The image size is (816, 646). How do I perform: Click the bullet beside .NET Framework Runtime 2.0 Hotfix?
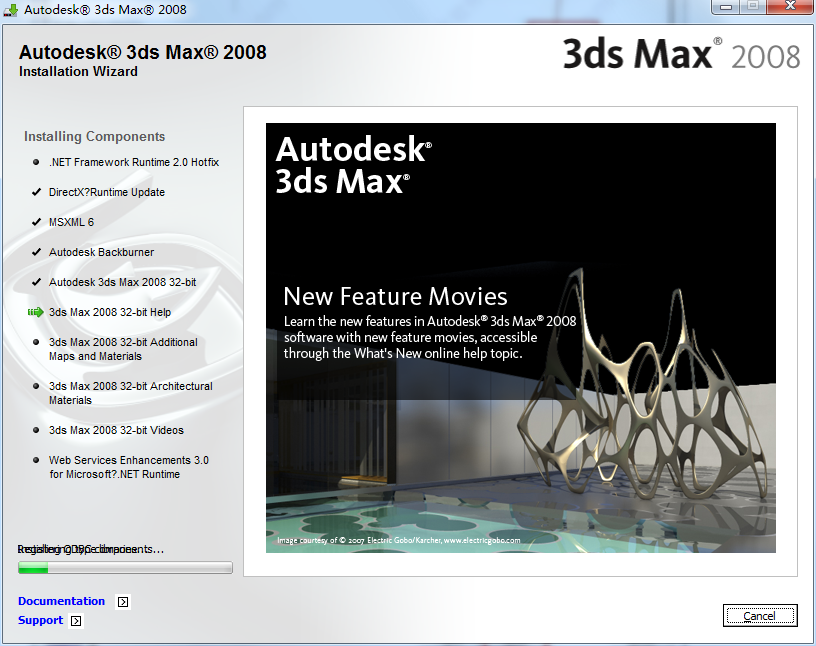36,162
